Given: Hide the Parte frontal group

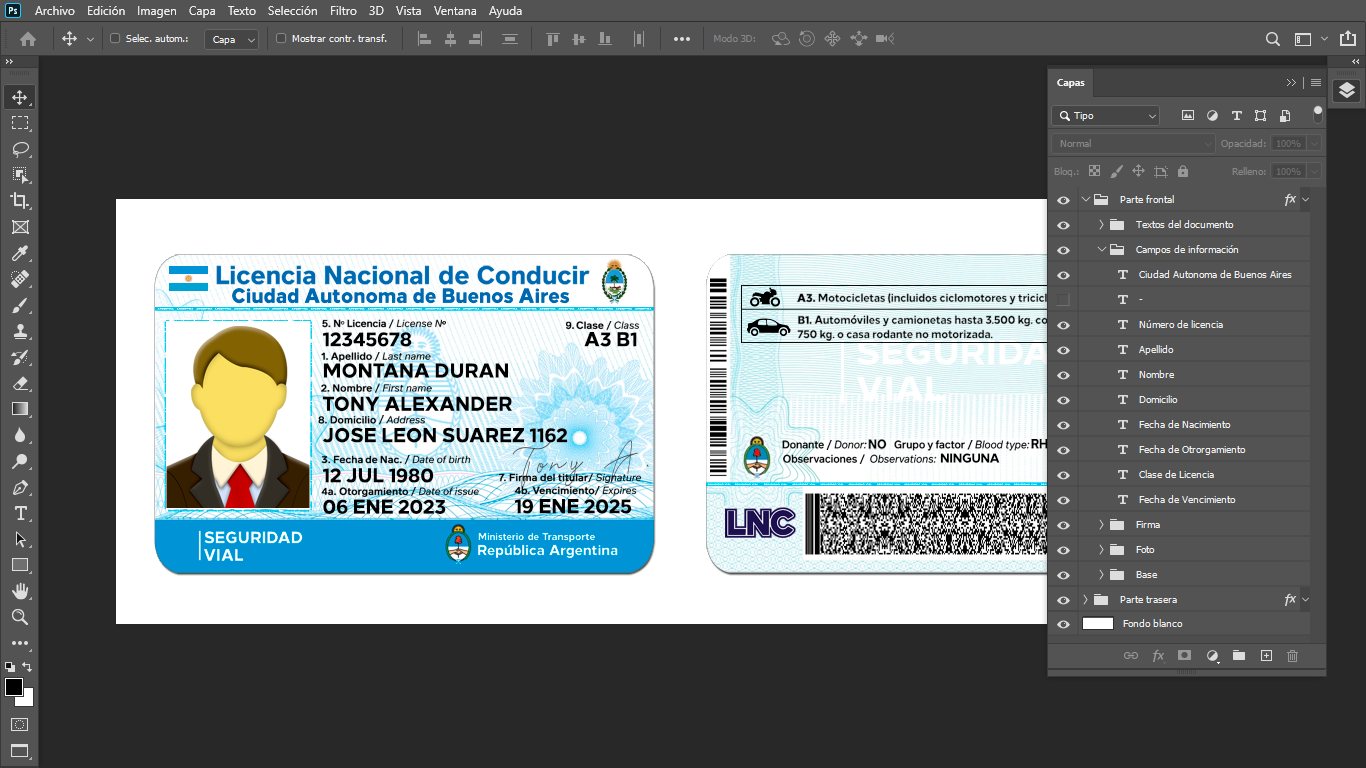Looking at the screenshot, I should coord(1063,200).
